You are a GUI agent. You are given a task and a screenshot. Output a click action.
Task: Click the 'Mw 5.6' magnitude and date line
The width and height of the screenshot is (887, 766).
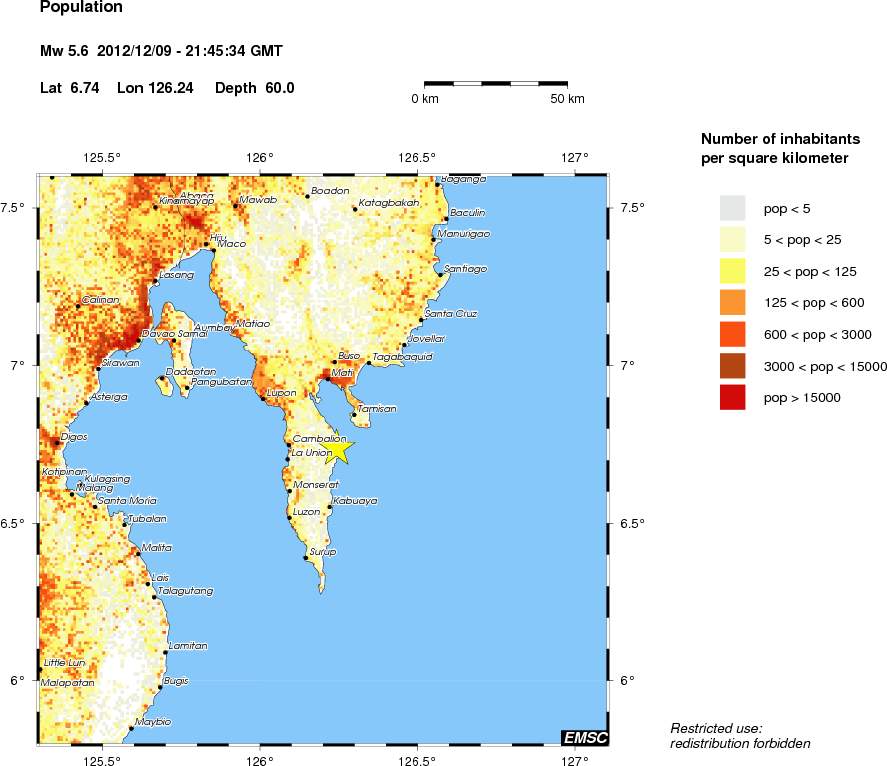click(161, 51)
